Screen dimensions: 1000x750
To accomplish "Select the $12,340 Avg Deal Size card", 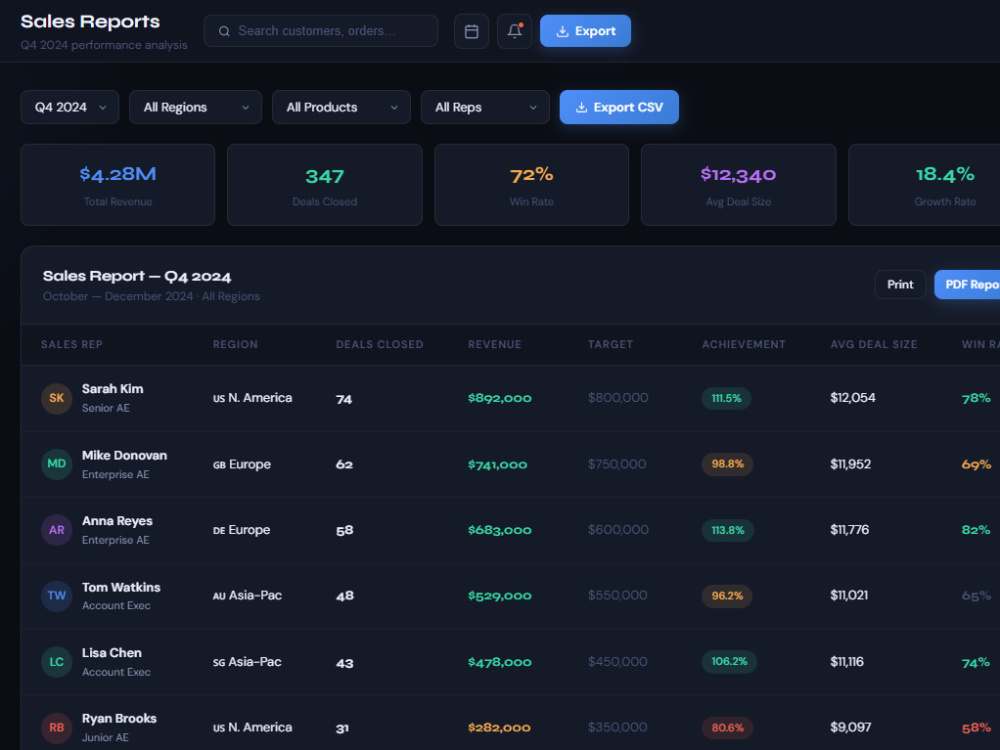I will point(739,185).
